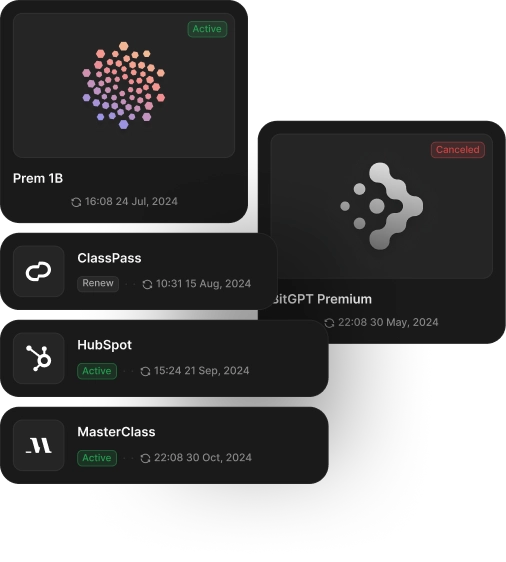Click the ClassPass logo icon
This screenshot has width=506, height=562.
[38, 271]
